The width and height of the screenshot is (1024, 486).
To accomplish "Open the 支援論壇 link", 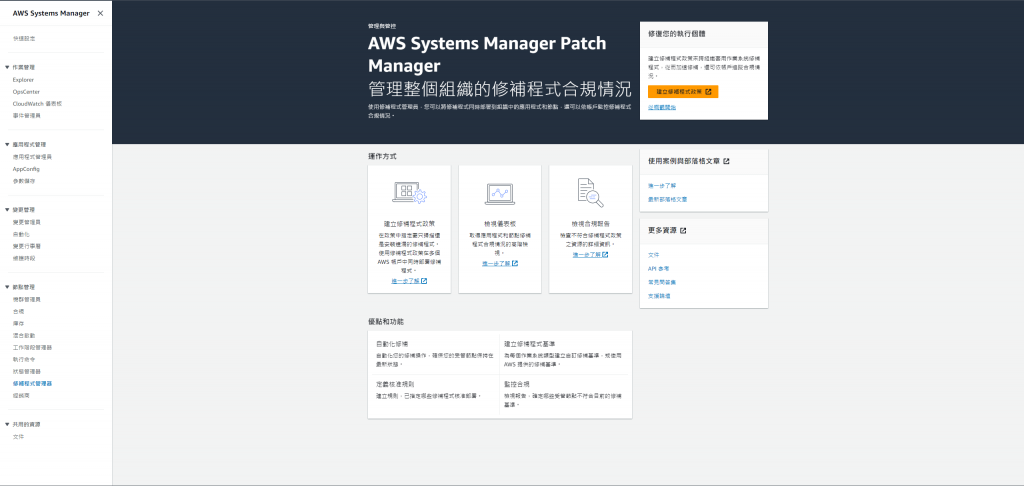I will point(660,296).
